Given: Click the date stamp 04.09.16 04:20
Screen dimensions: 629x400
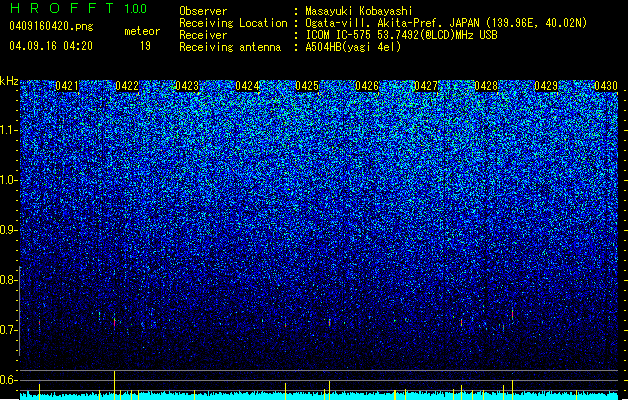Looking at the screenshot, I should click(51, 46).
